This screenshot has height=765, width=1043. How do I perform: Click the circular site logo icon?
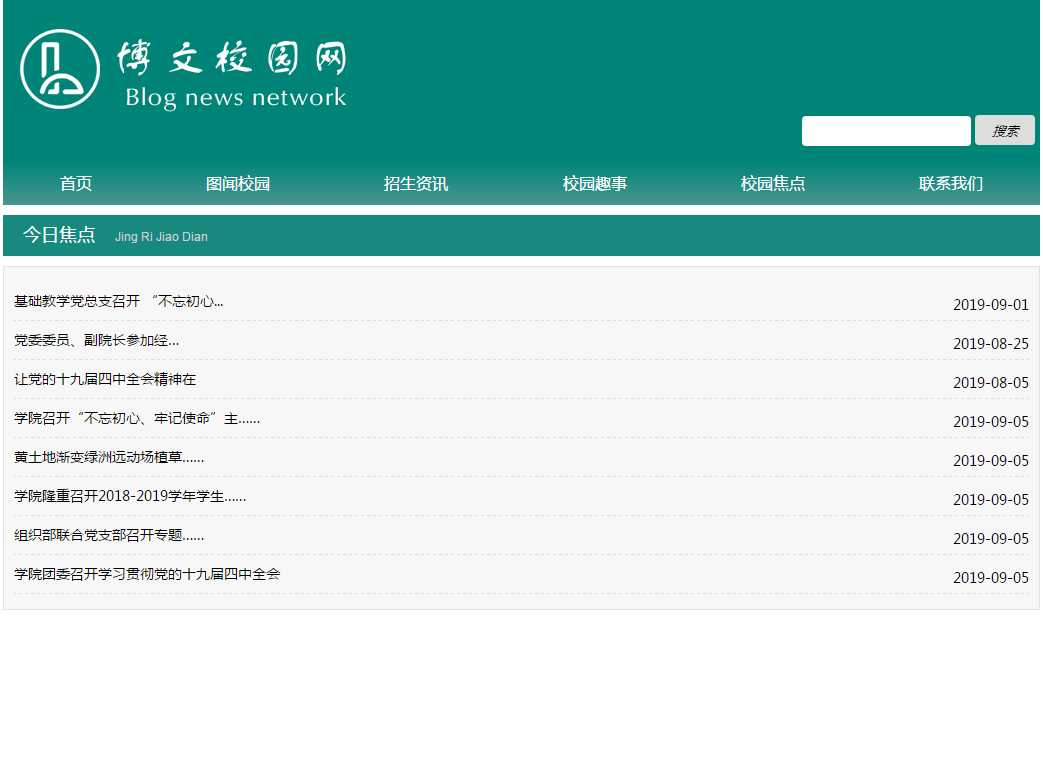[x=60, y=69]
